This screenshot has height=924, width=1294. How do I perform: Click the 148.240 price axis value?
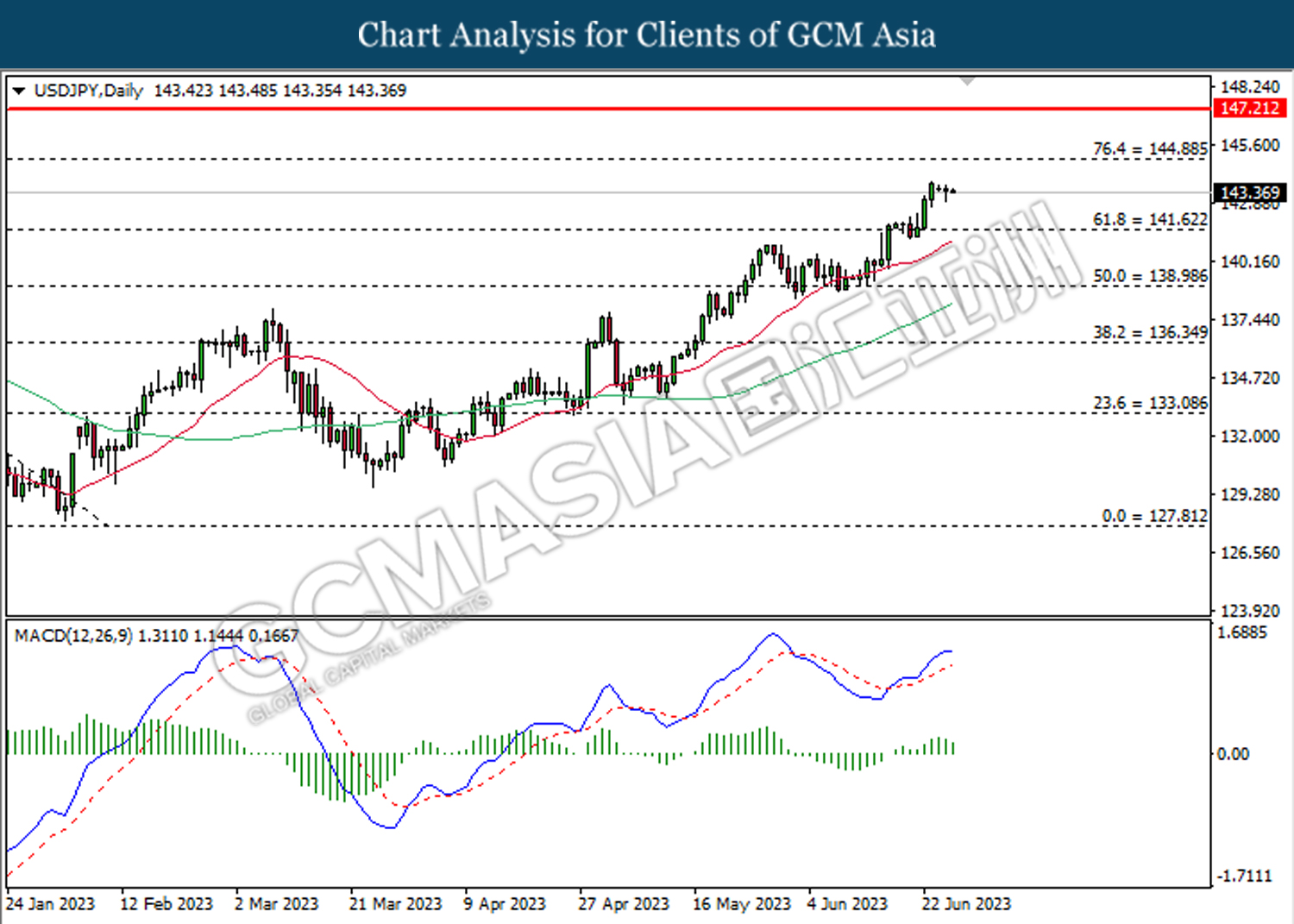tap(1250, 87)
